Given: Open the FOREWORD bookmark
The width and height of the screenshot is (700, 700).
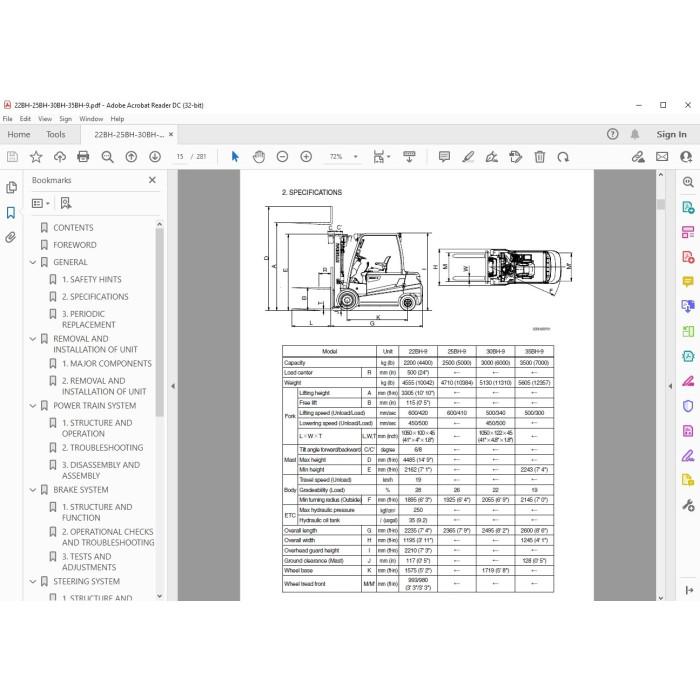Looking at the screenshot, I should [75, 245].
